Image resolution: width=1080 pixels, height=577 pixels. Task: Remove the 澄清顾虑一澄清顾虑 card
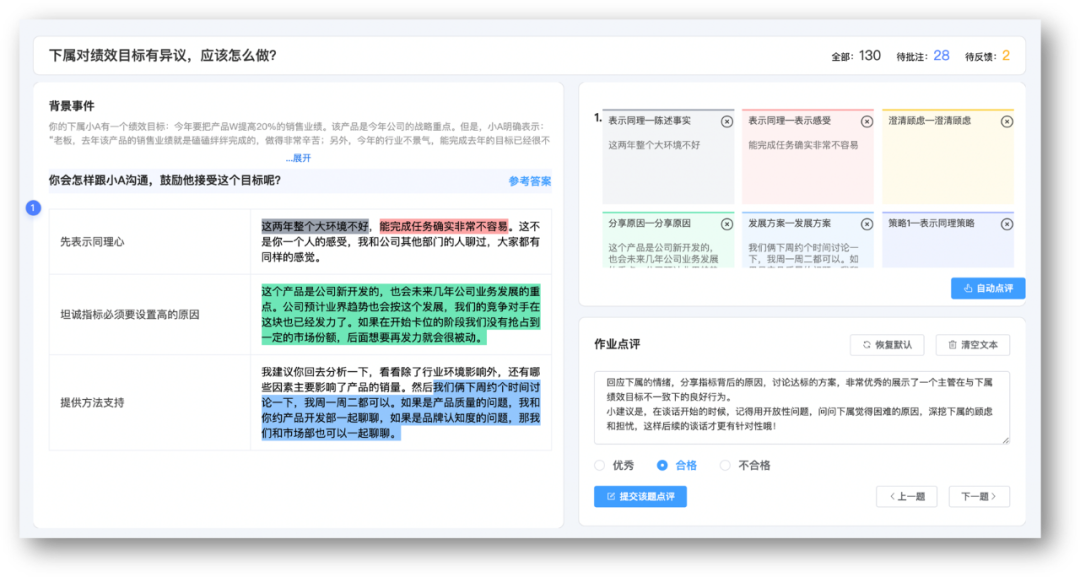(x=1006, y=122)
